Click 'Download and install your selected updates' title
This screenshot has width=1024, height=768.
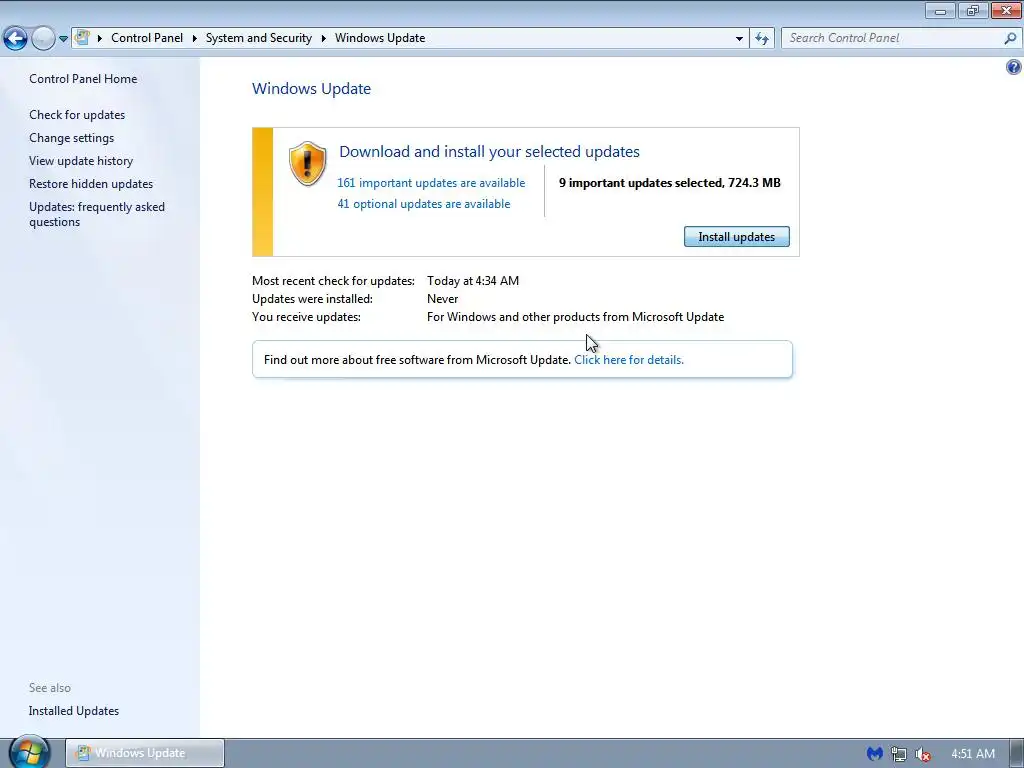[x=489, y=152]
